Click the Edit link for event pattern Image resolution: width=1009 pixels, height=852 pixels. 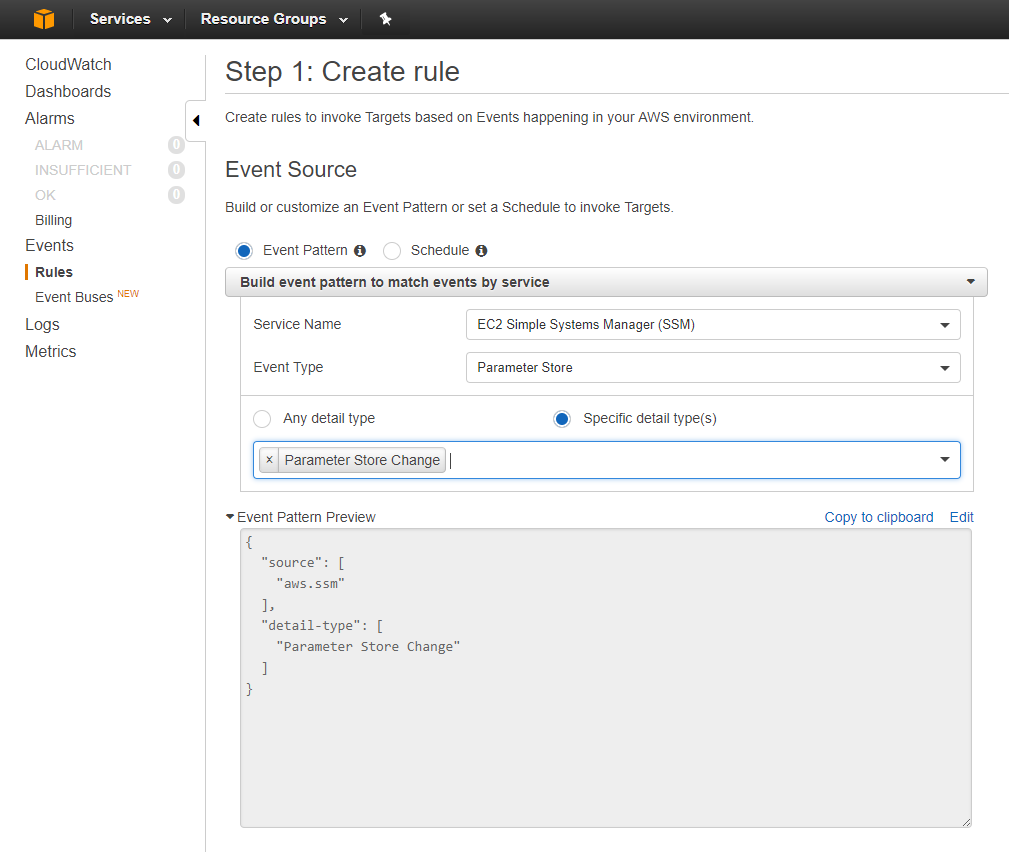pos(961,517)
